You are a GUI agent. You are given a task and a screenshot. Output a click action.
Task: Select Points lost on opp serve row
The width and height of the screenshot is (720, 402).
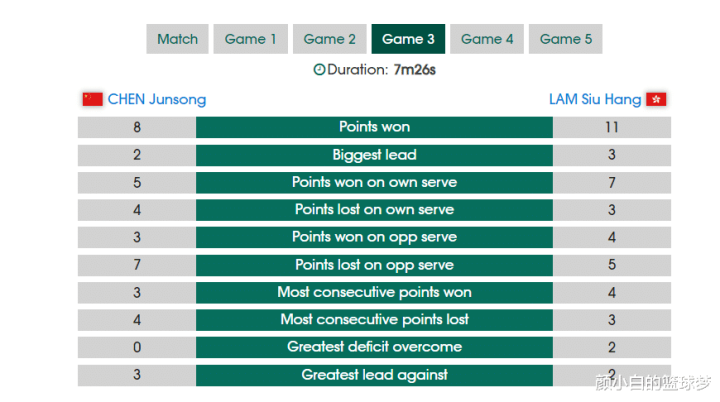click(x=374, y=265)
